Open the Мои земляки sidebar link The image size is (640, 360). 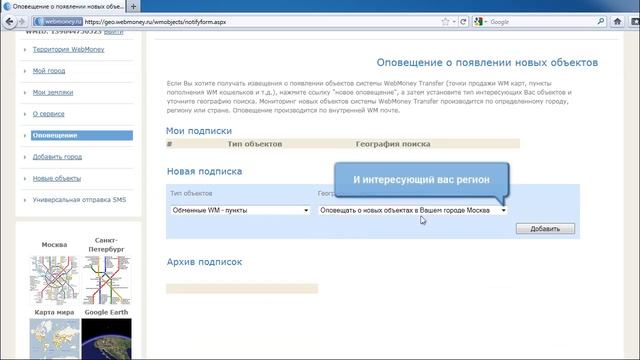53,92
